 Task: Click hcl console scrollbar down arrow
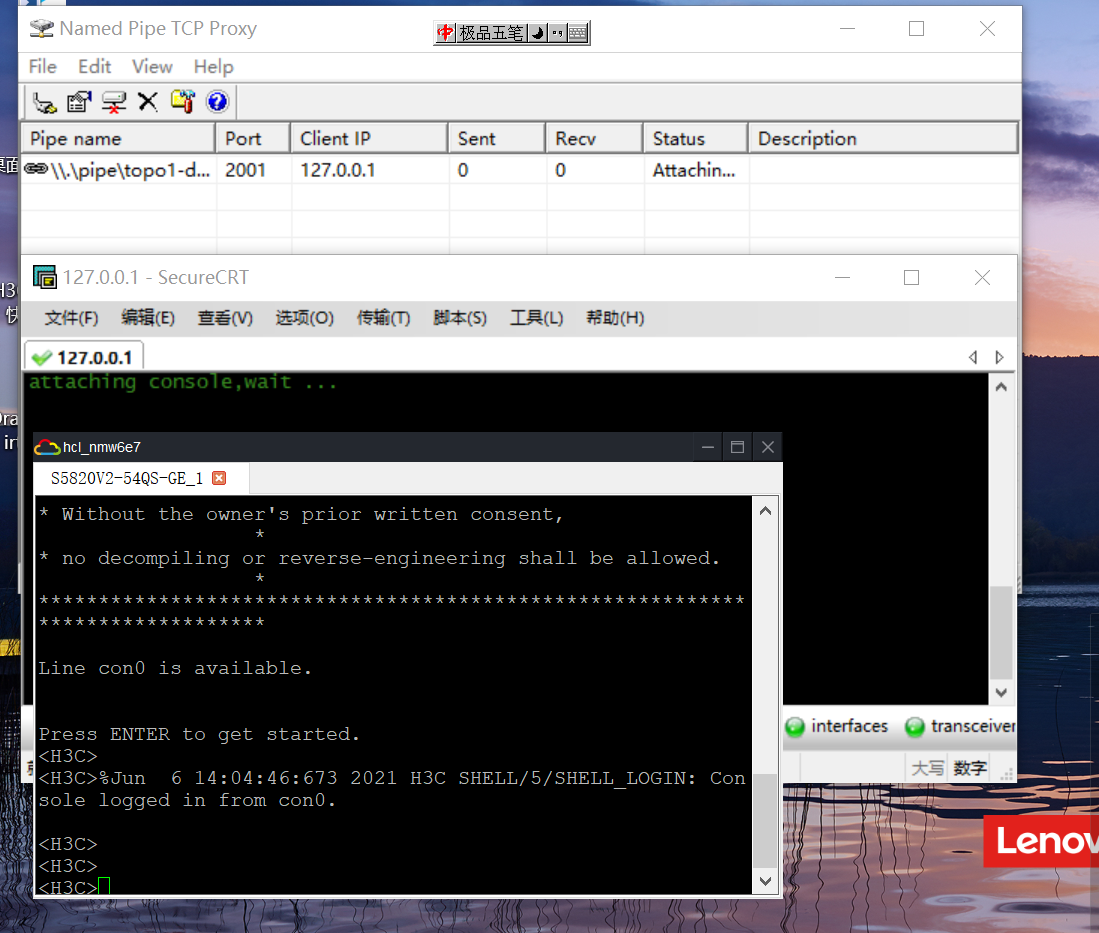click(765, 881)
